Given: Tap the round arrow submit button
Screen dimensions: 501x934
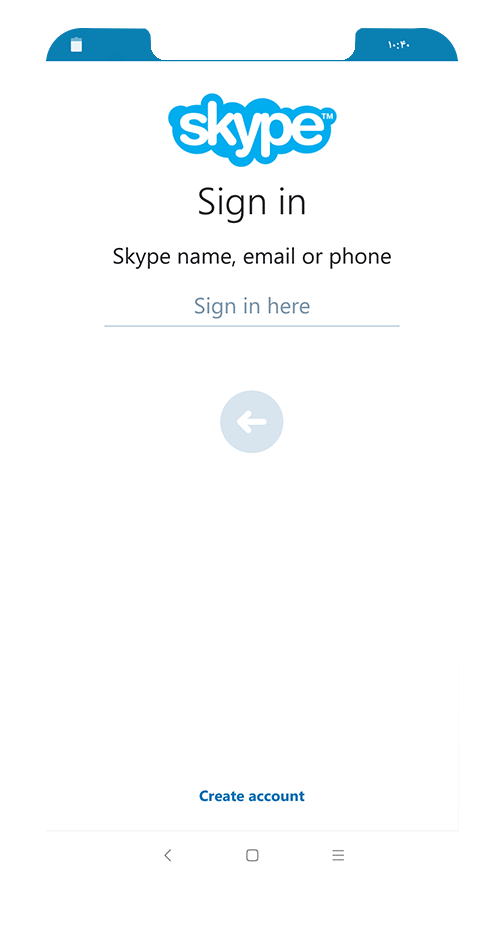Looking at the screenshot, I should [251, 422].
